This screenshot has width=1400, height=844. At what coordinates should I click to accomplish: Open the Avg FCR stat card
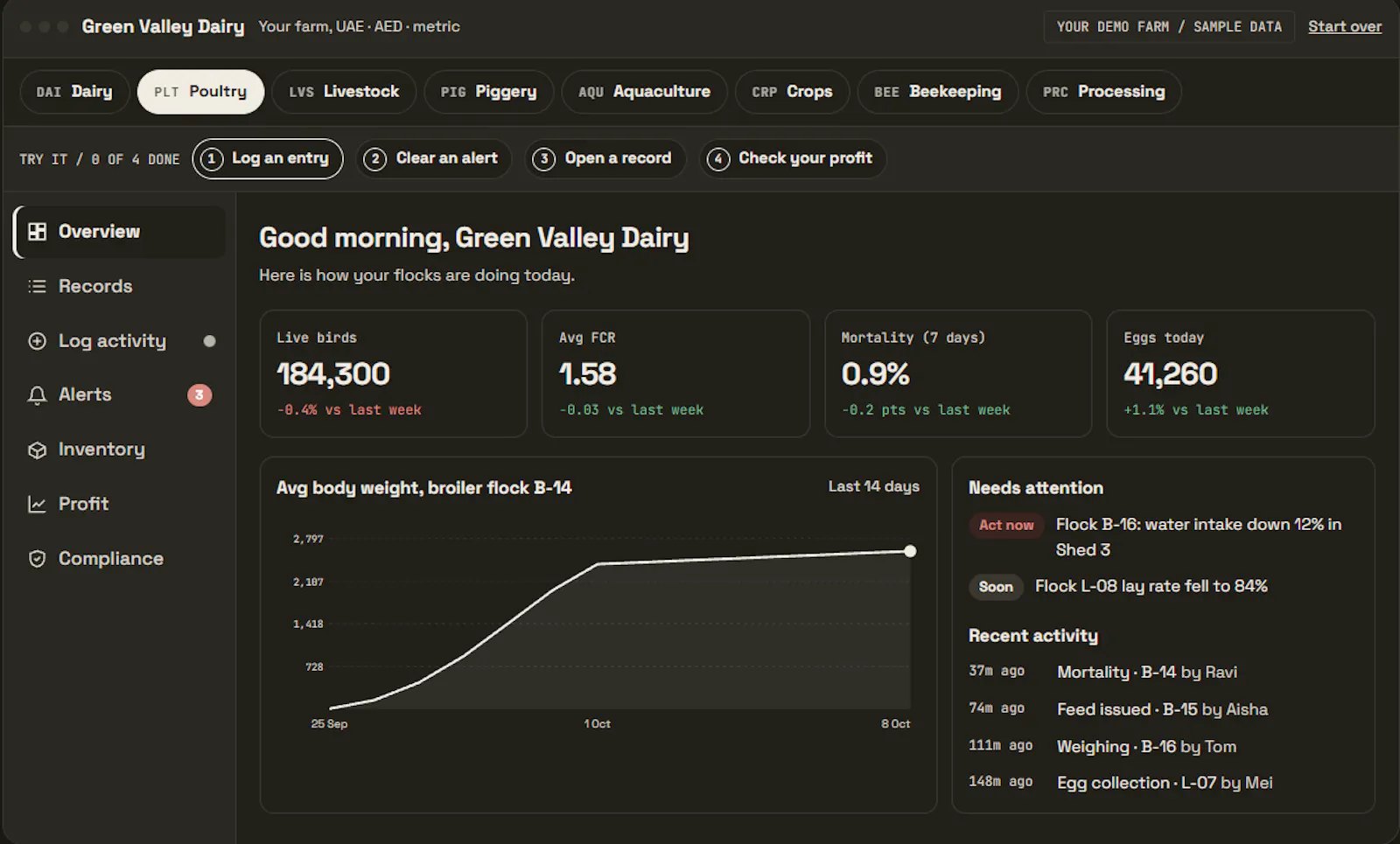coord(675,373)
